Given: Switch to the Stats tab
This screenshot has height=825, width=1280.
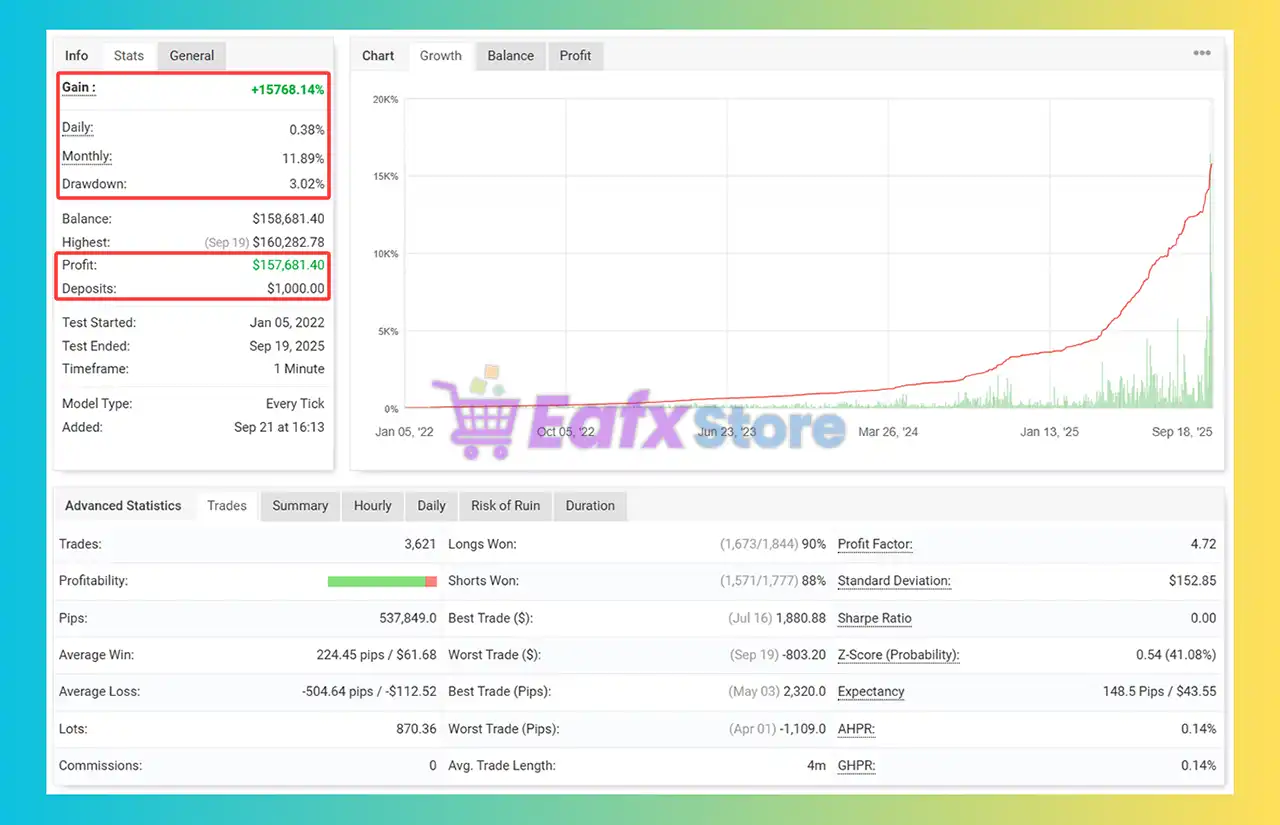Looking at the screenshot, I should pos(128,56).
